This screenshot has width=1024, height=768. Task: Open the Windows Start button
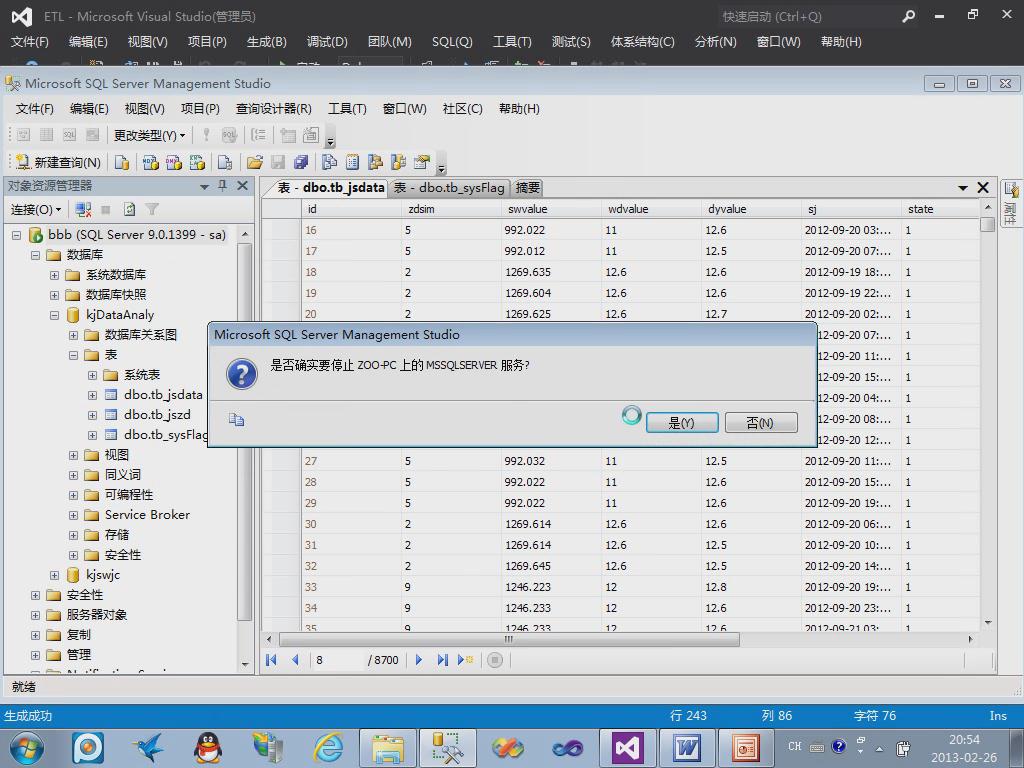pos(27,748)
